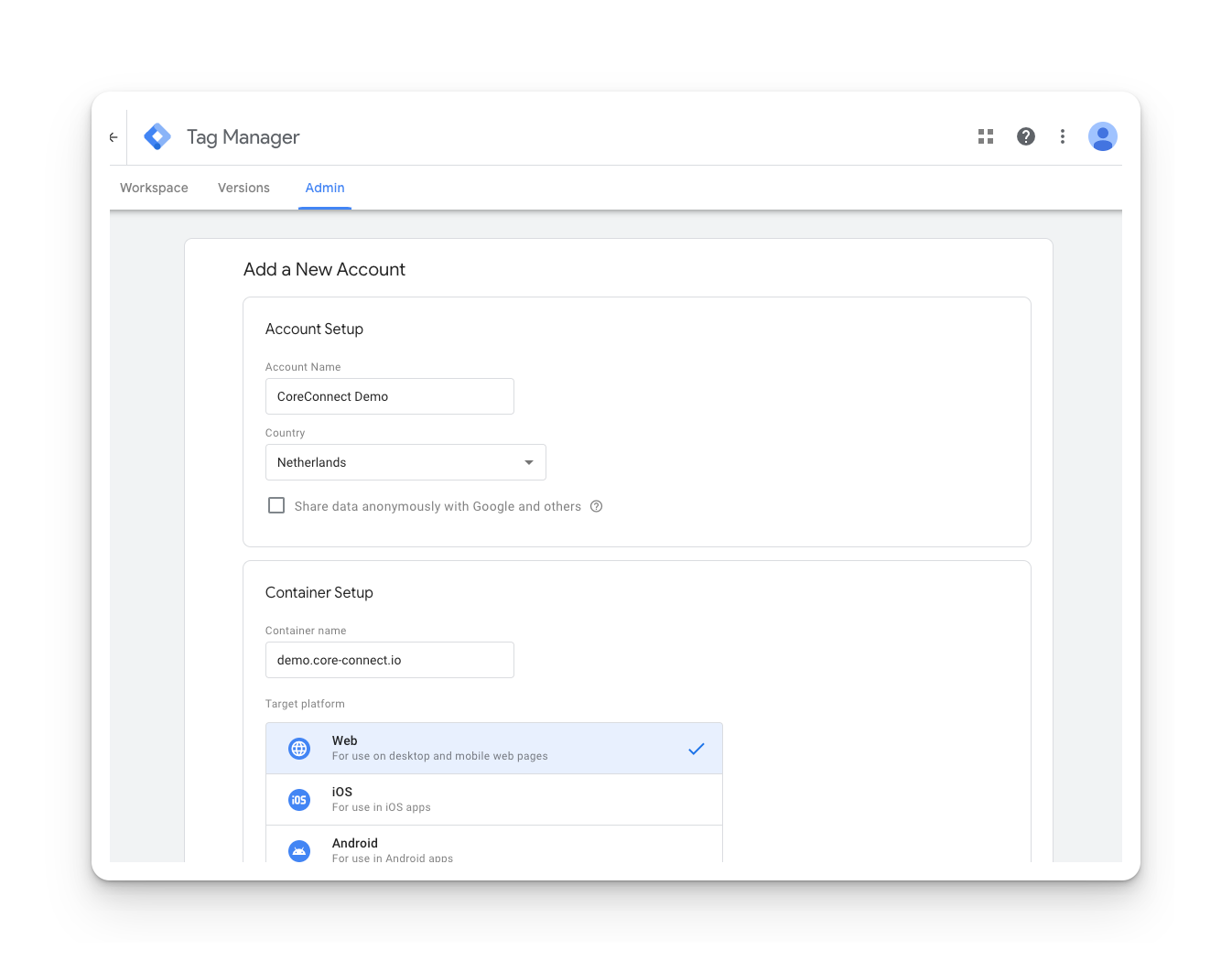Click the back arrow icon
The image size is (1232, 972).
(x=113, y=137)
